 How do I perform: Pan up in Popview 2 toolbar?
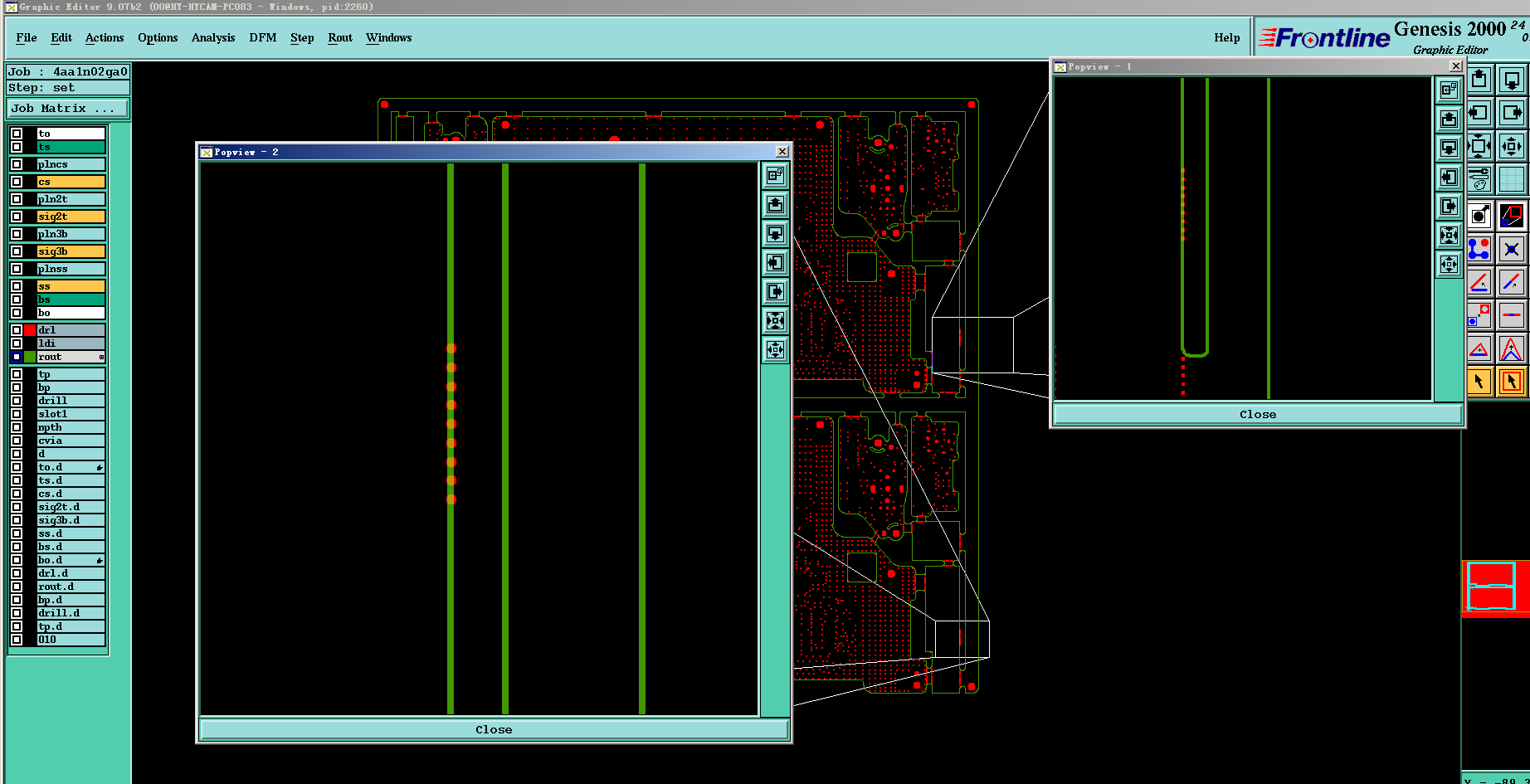tap(775, 205)
